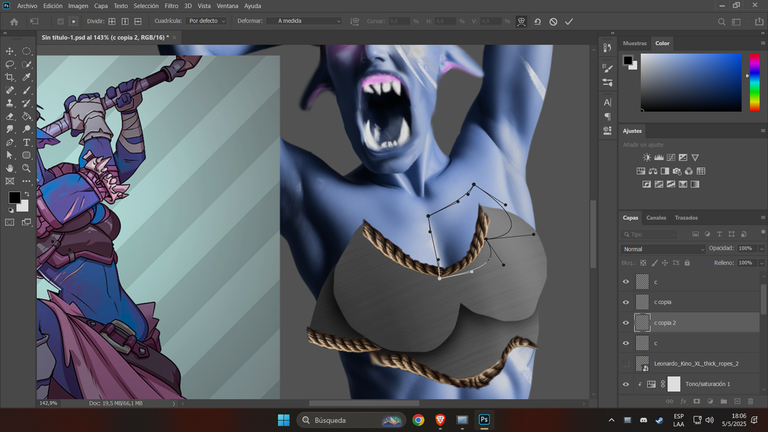
Task: Open Google Chrome from the taskbar
Action: point(418,420)
